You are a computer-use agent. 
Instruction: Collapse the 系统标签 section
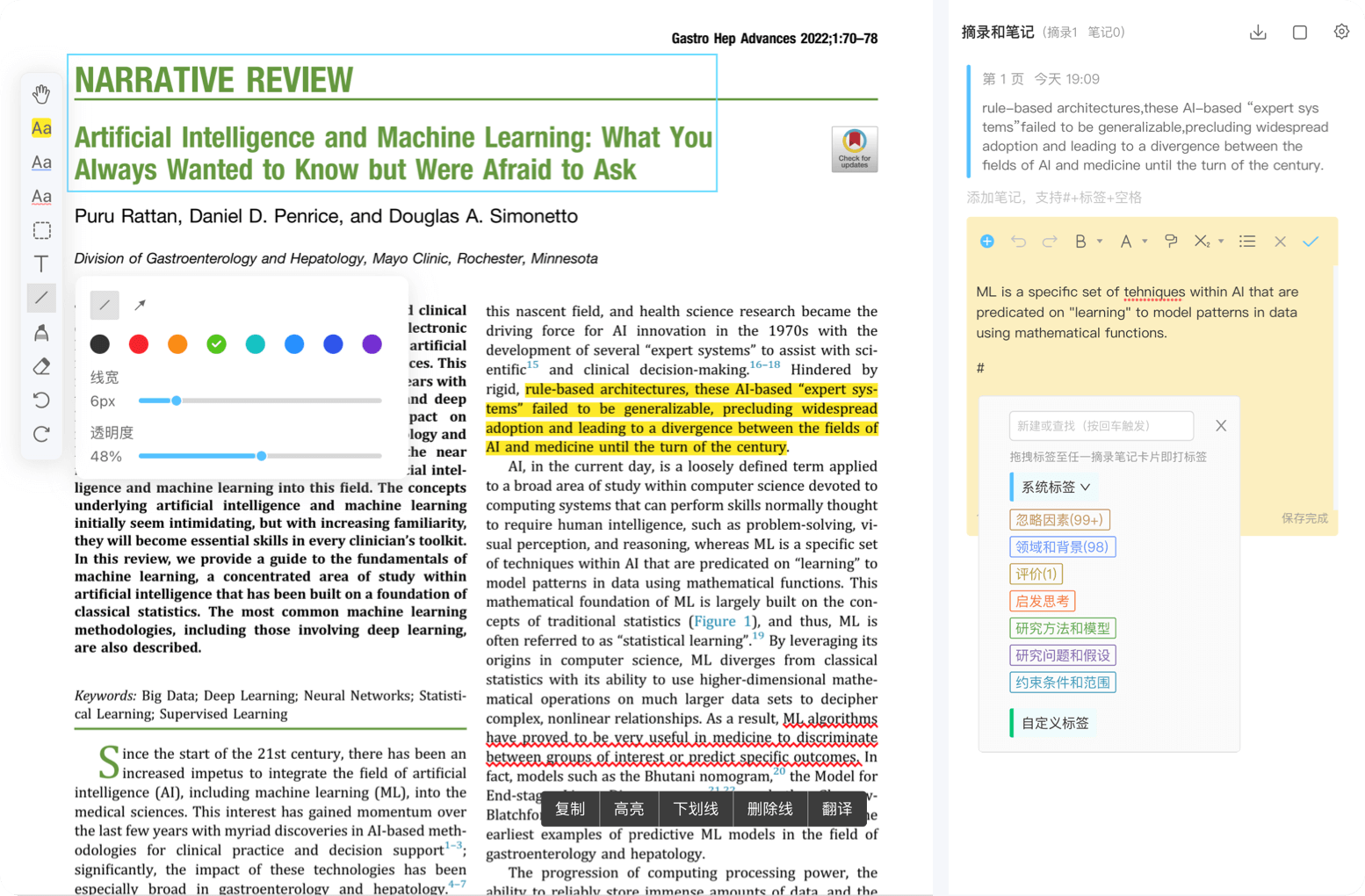pos(1056,487)
